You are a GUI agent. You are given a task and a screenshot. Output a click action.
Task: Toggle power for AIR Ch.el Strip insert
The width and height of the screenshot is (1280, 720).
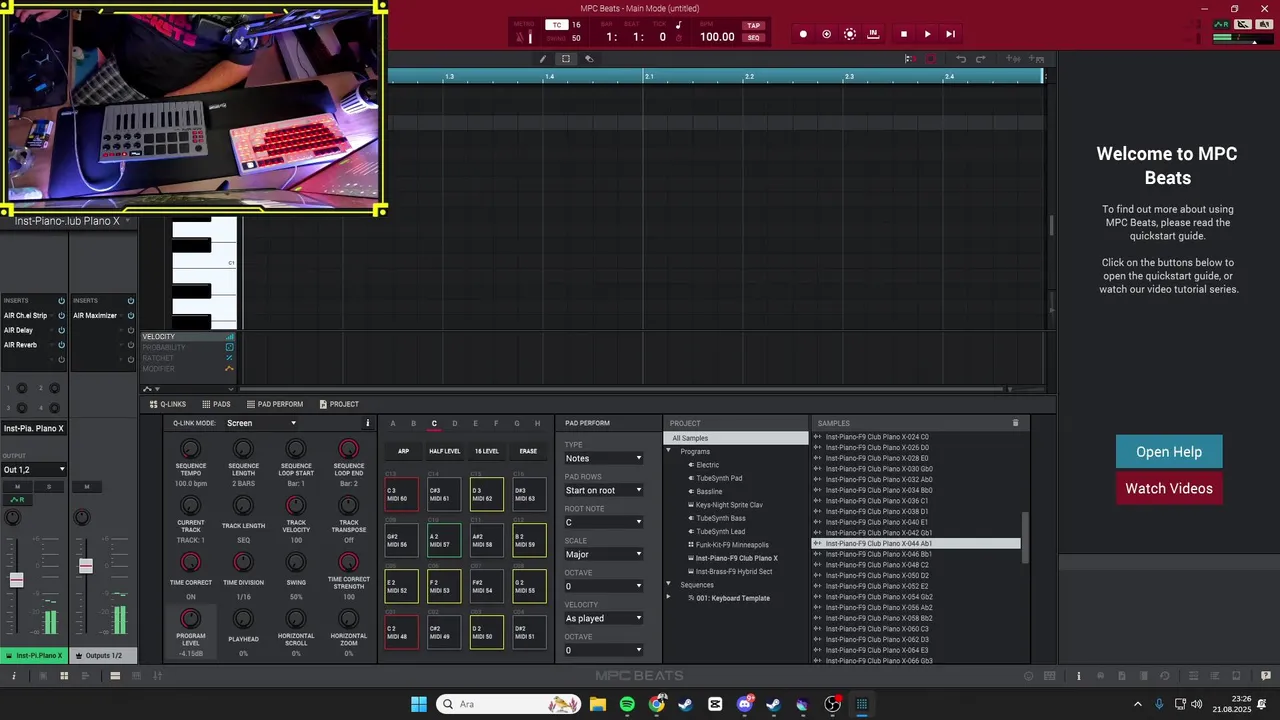61,315
